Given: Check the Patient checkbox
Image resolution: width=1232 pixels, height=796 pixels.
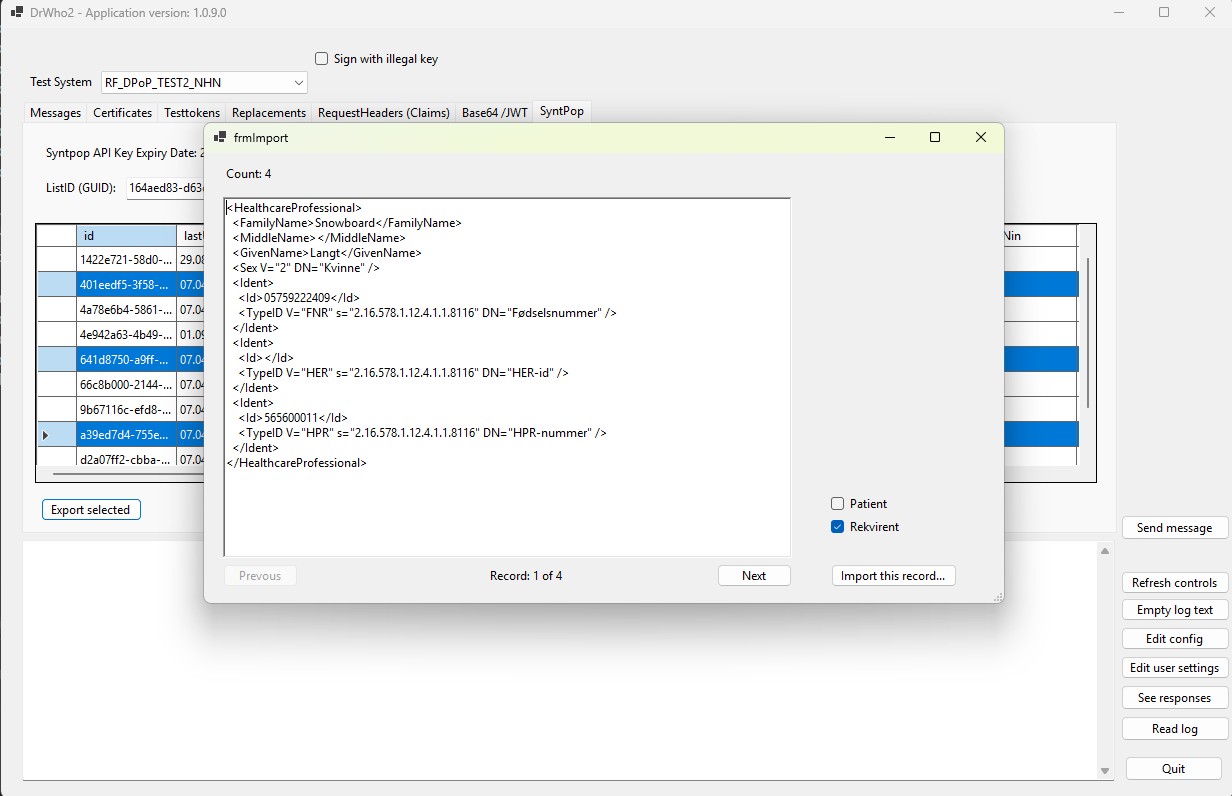Looking at the screenshot, I should tap(837, 503).
